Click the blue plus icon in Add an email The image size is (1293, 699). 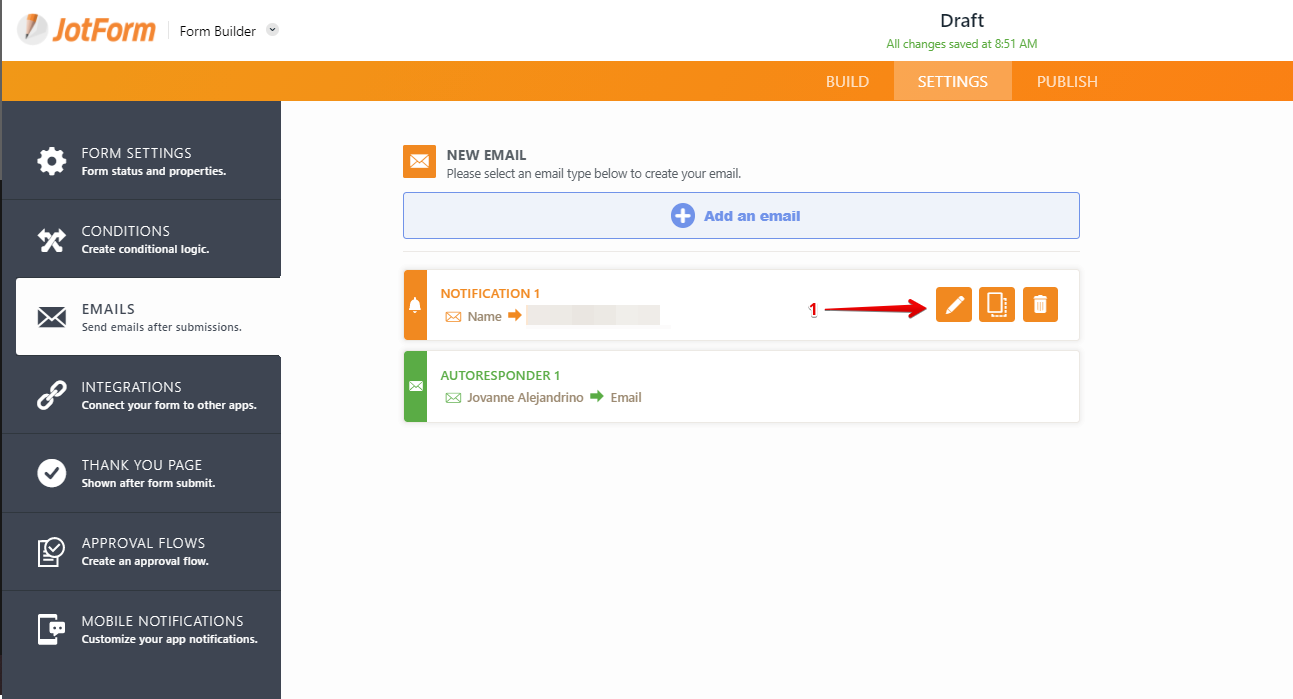coord(682,216)
